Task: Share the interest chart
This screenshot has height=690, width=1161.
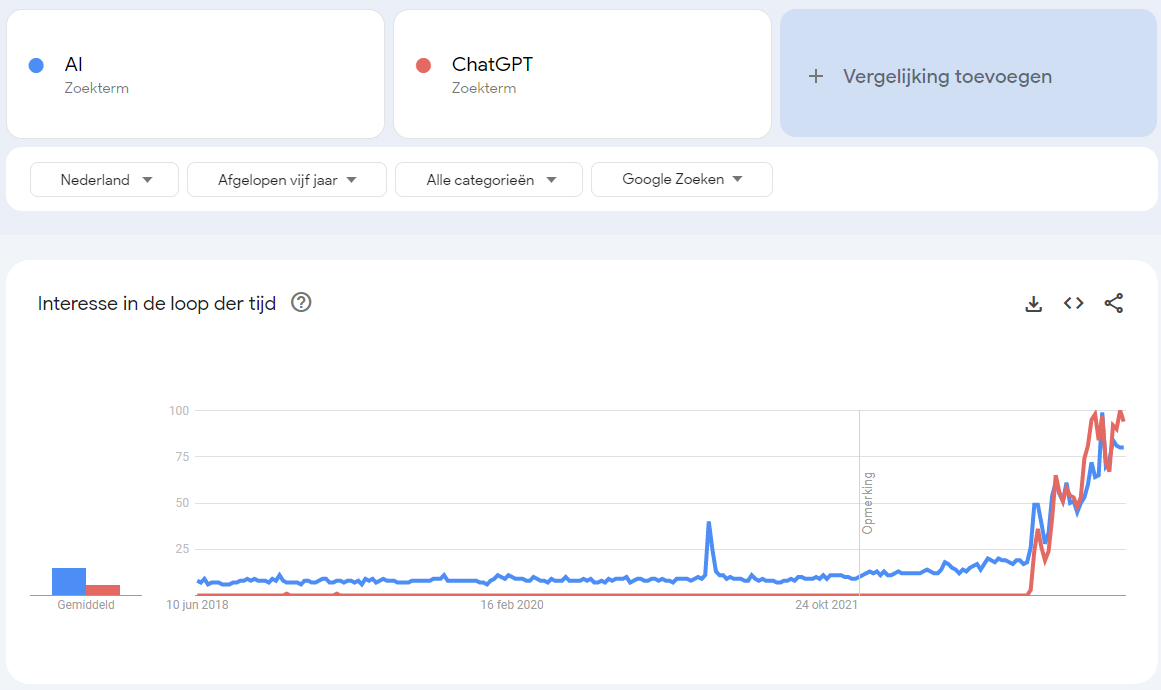Action: pos(1114,303)
